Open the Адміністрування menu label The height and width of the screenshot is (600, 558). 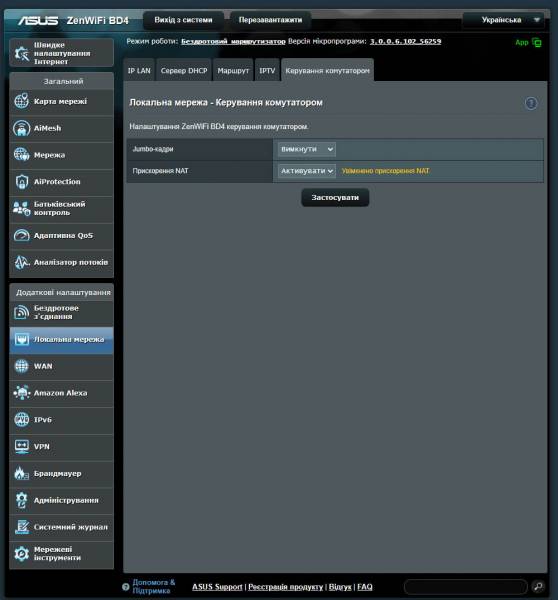66,500
